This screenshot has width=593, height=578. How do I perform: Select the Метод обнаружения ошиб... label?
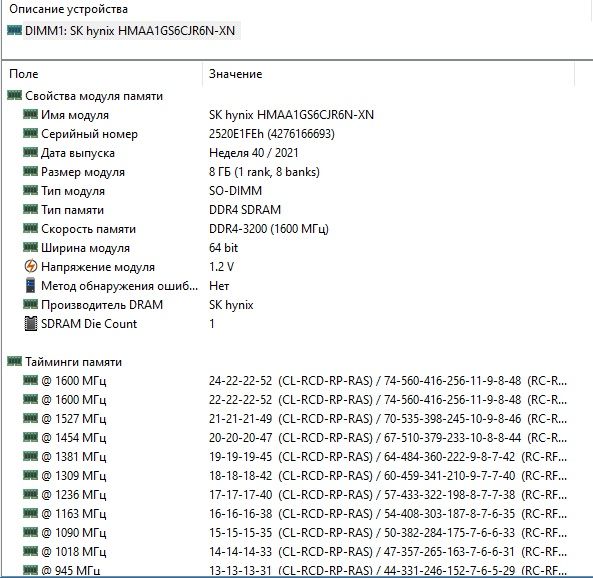(120, 286)
